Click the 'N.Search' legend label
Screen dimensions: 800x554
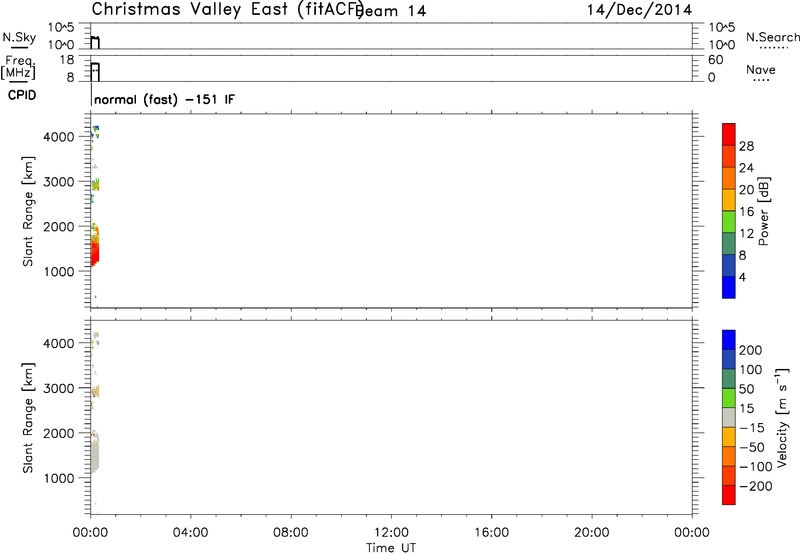click(772, 37)
